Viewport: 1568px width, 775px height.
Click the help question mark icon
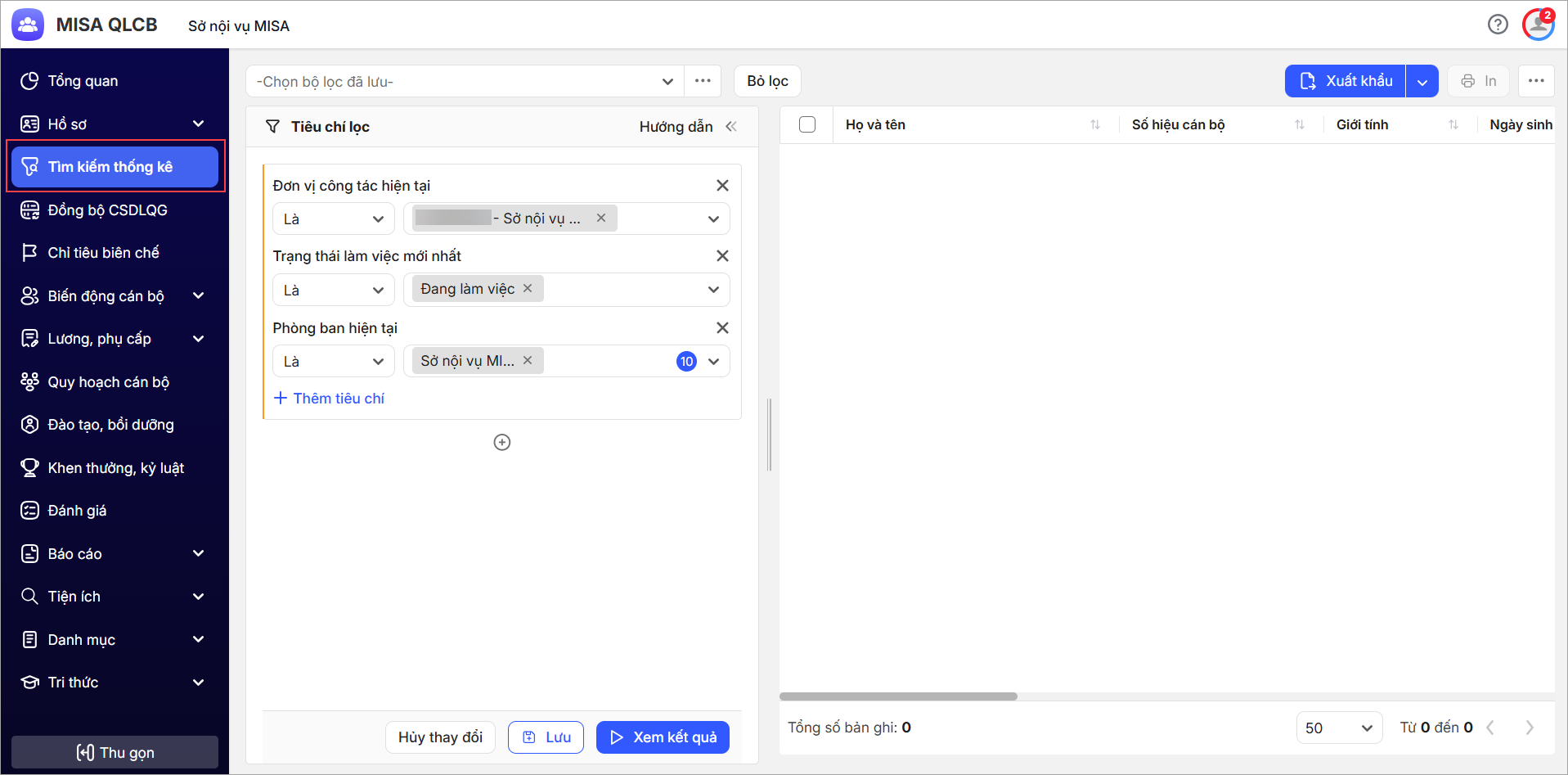click(1497, 25)
